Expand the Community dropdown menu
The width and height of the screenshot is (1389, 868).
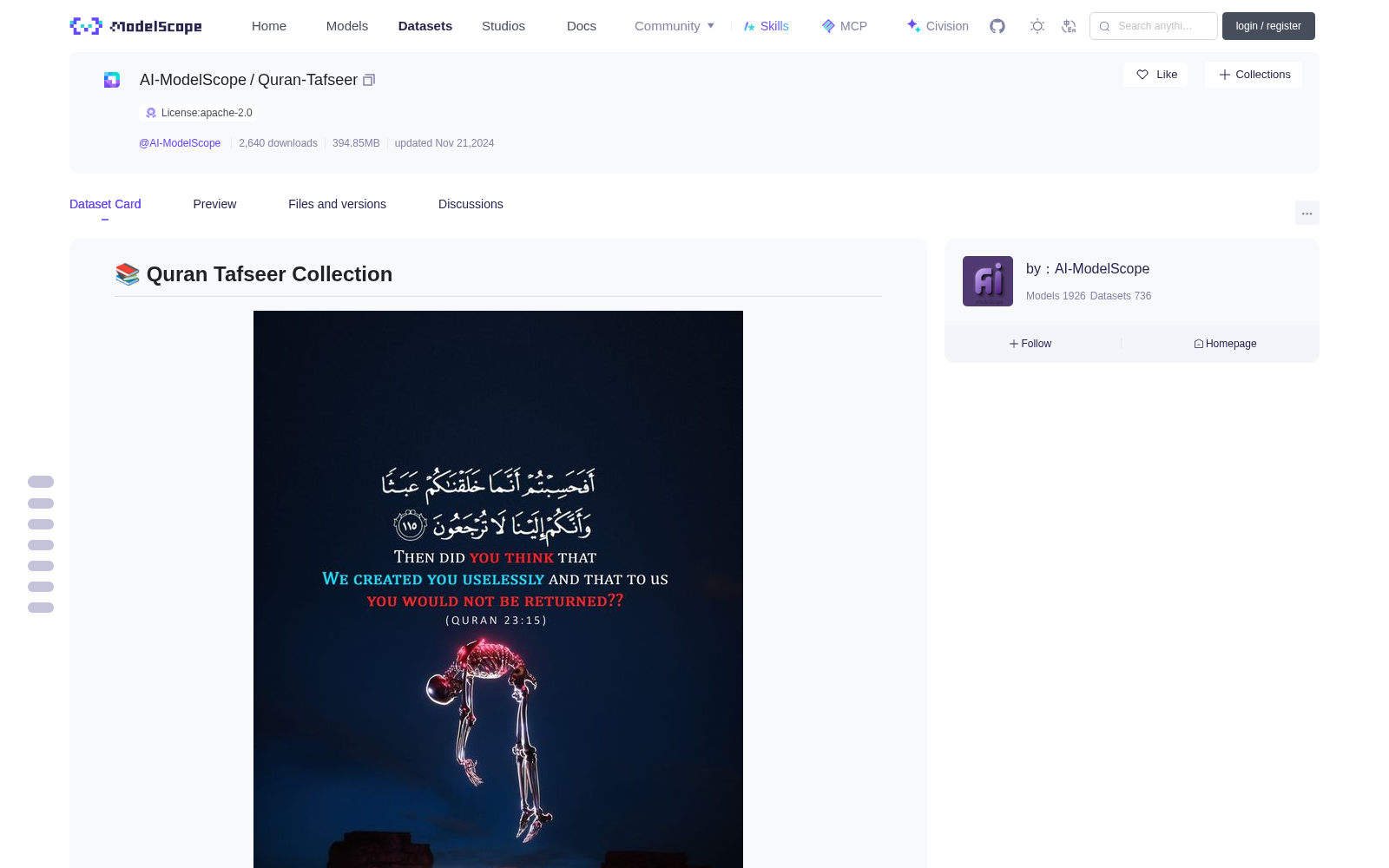tap(675, 26)
